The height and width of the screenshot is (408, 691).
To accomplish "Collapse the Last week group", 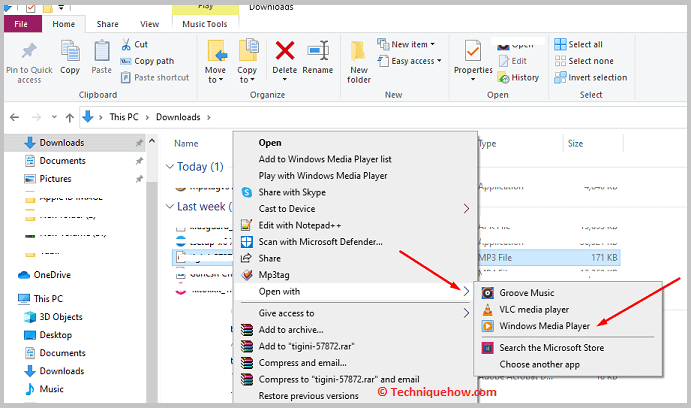I will pos(170,206).
